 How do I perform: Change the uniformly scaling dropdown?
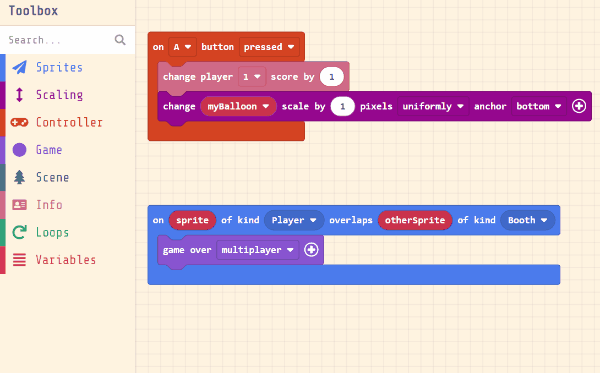pyautogui.click(x=433, y=106)
